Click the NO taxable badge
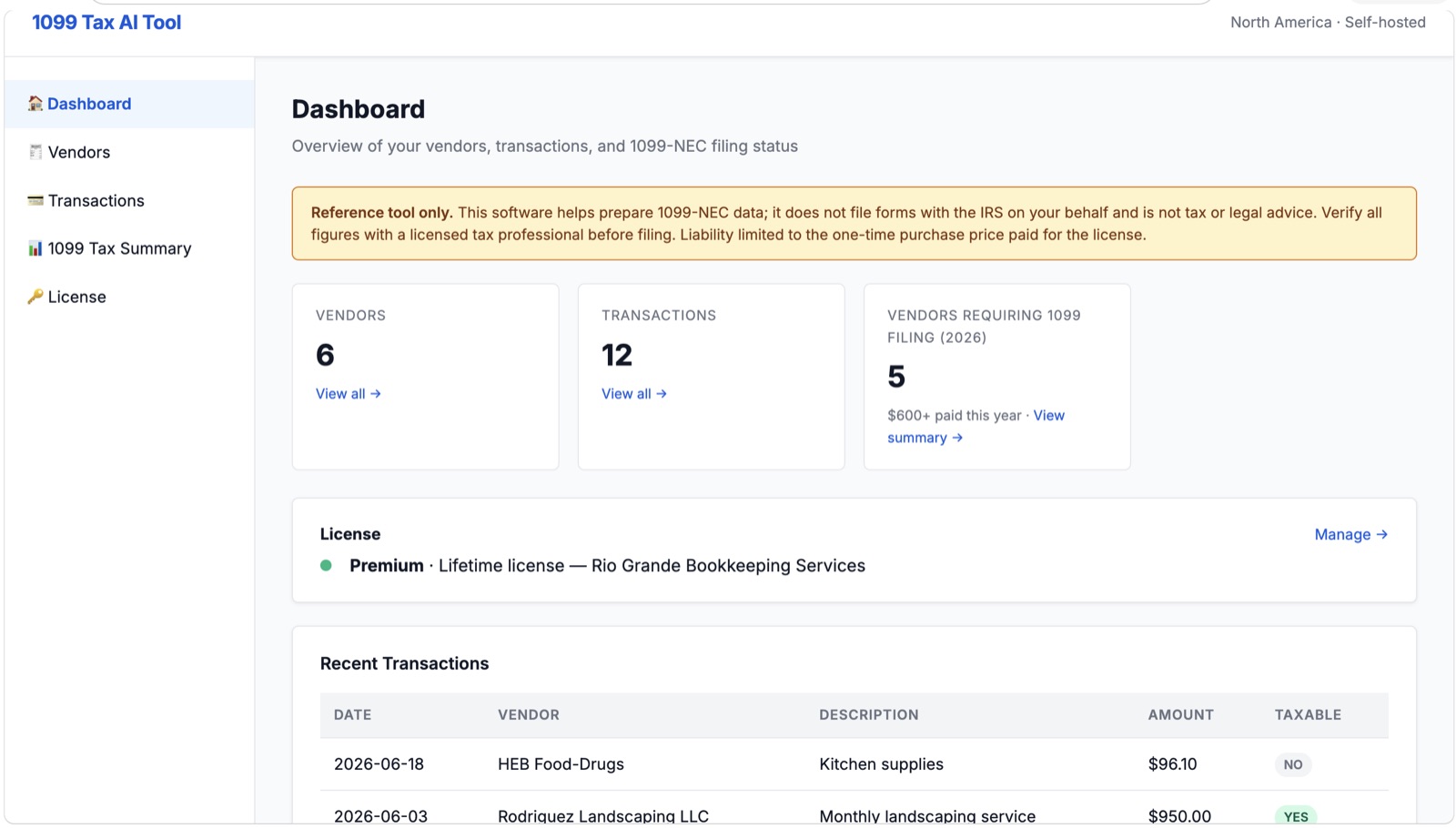This screenshot has width=1456, height=828. 1293,764
